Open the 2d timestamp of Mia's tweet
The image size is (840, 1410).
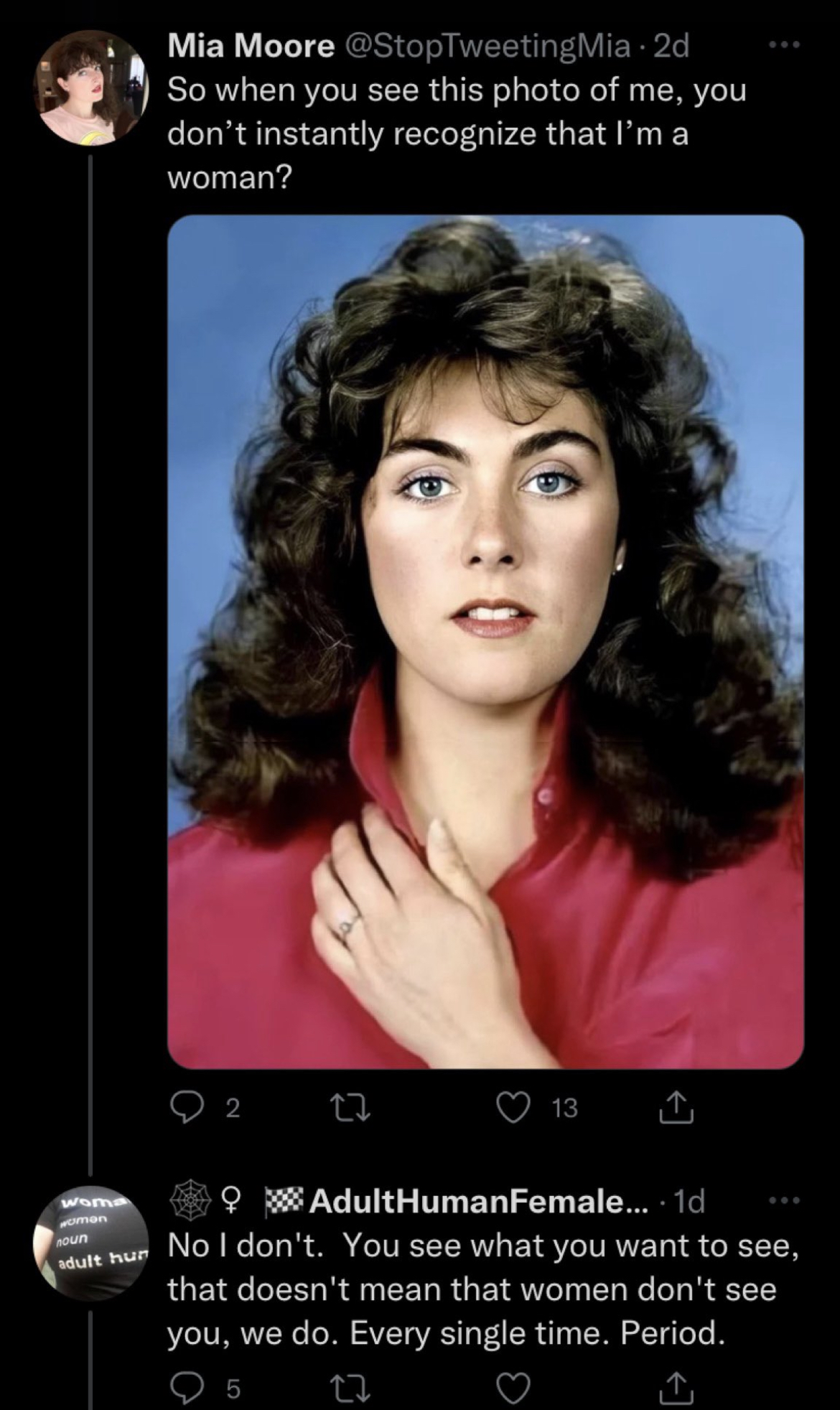pos(671,46)
